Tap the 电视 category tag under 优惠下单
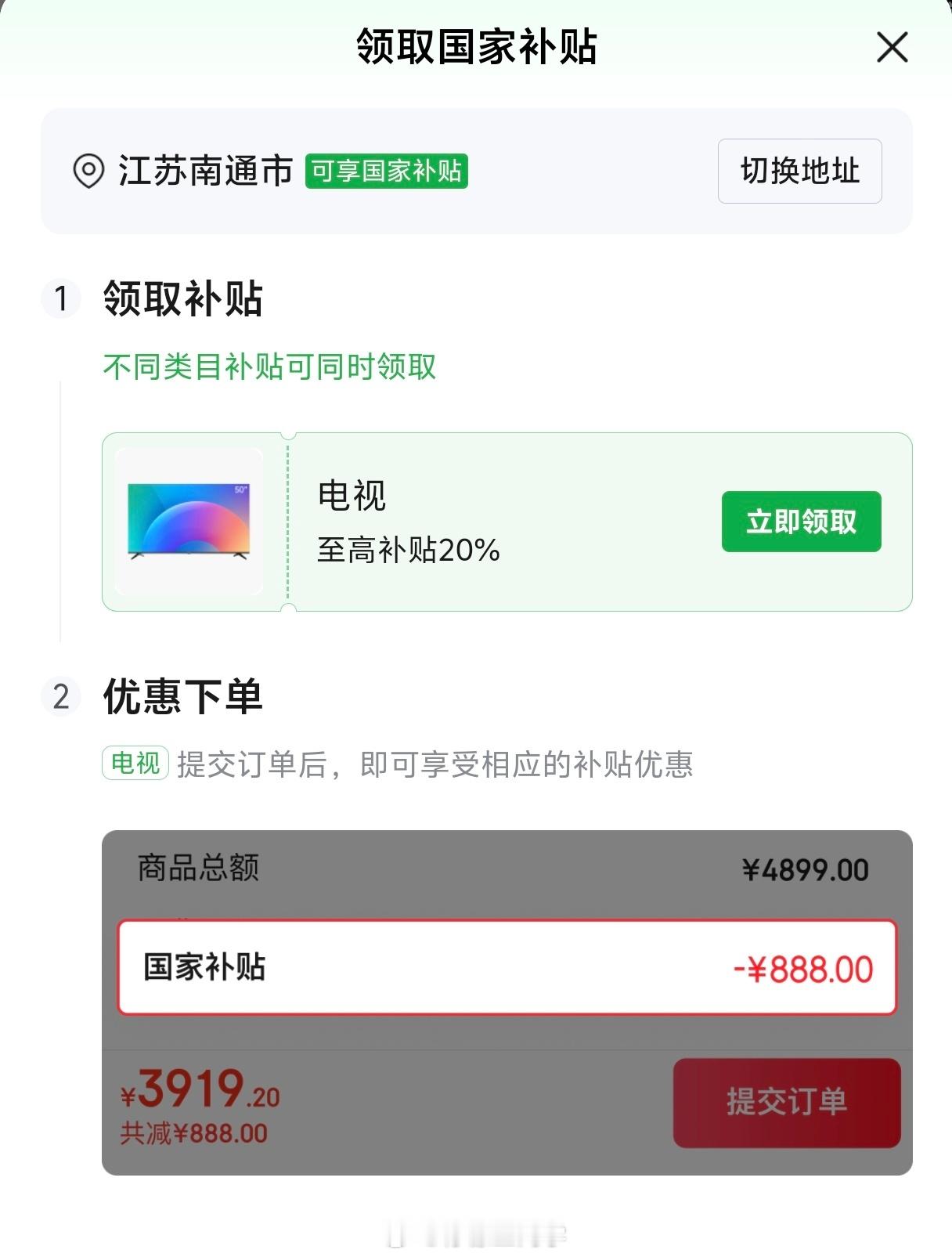The image size is (952, 1257). click(x=135, y=763)
